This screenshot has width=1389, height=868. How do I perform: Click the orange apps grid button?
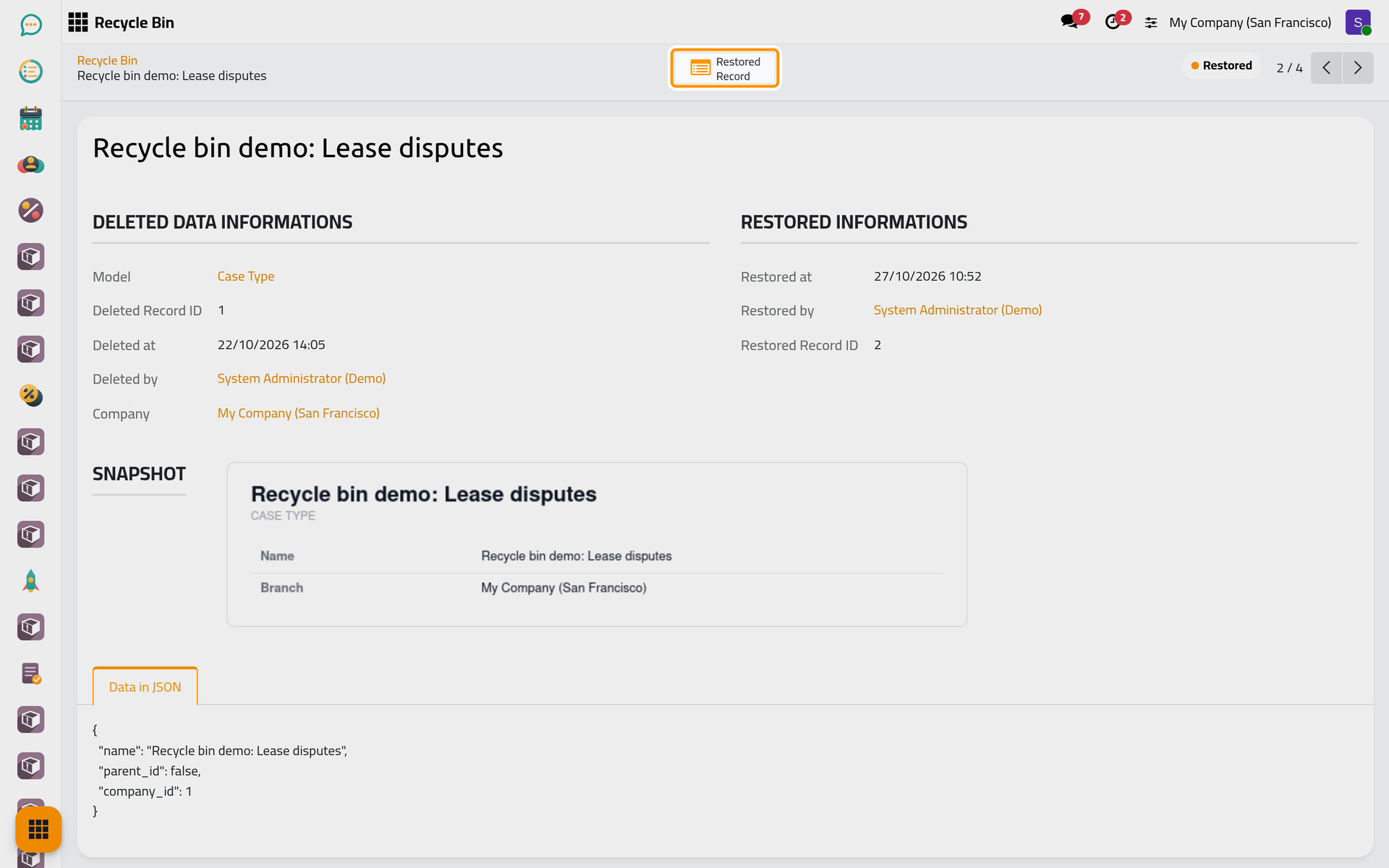(38, 829)
